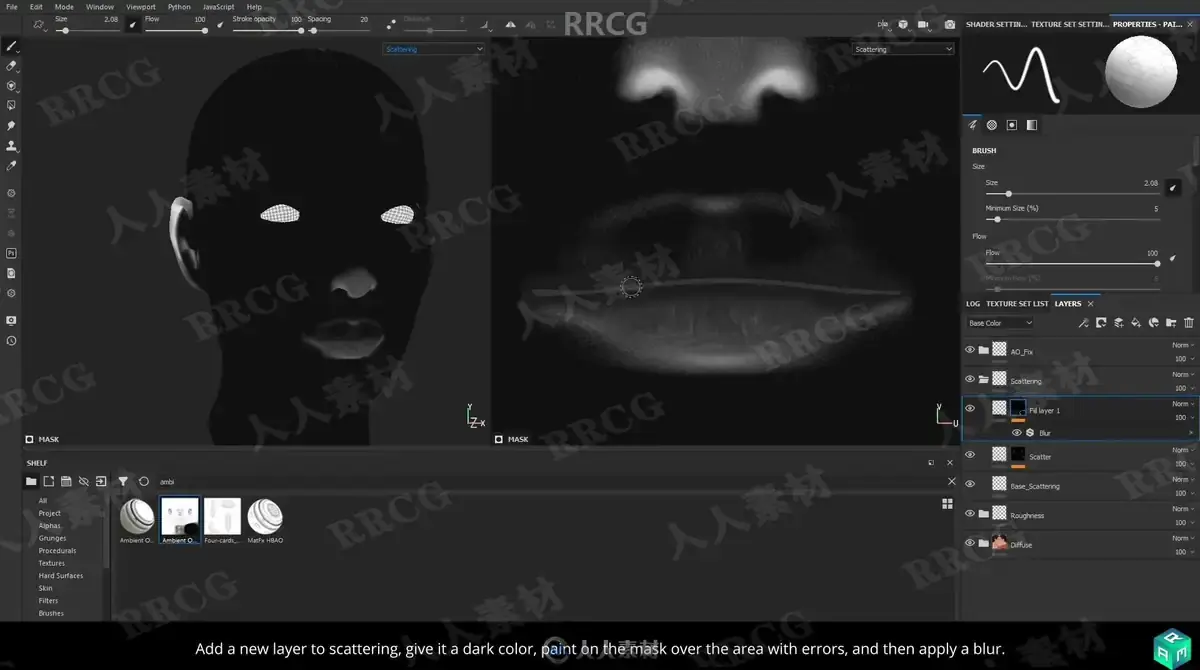The width and height of the screenshot is (1200, 670).
Task: Click the Shelf hide-eye icon
Action: [83, 481]
